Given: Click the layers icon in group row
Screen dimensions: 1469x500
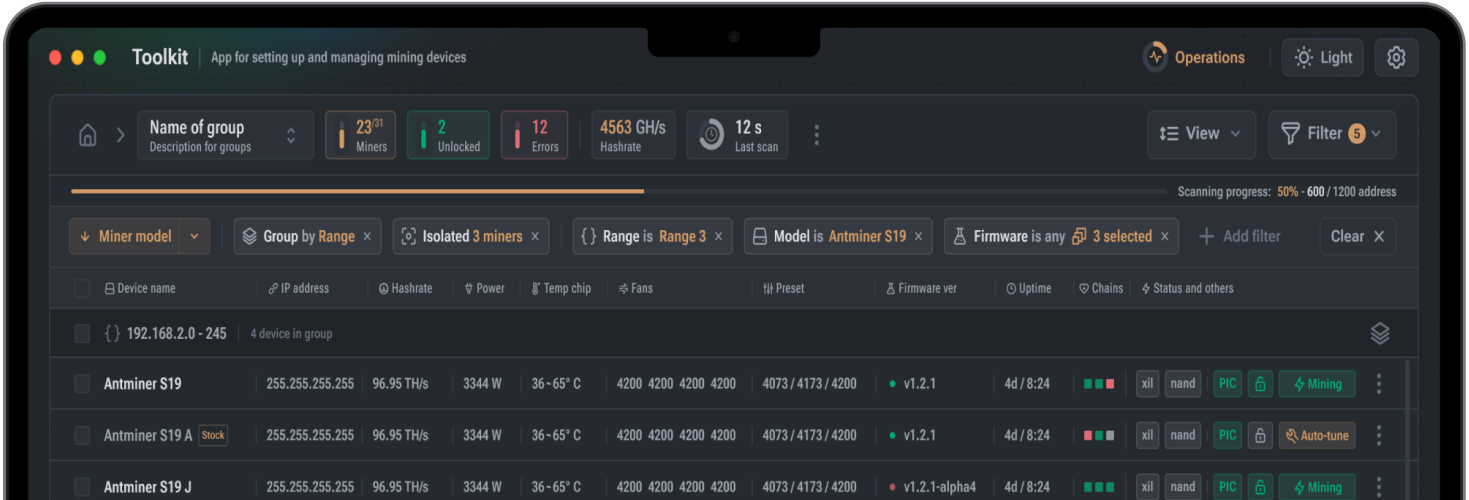Looking at the screenshot, I should 1380,334.
